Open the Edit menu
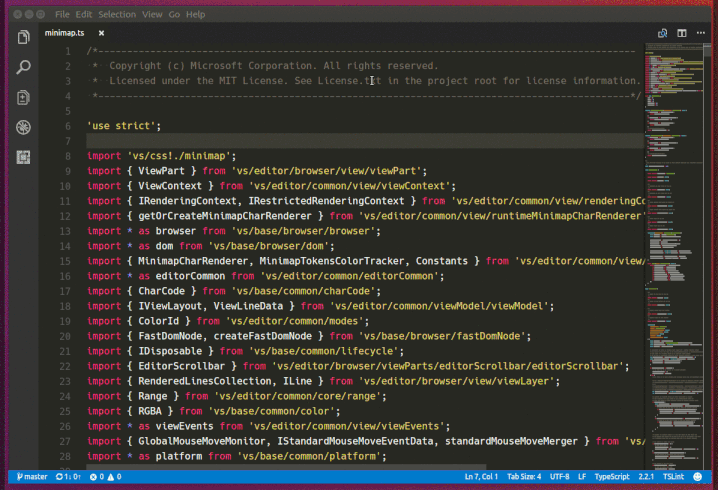Viewport: 718px width, 490px height. point(84,15)
